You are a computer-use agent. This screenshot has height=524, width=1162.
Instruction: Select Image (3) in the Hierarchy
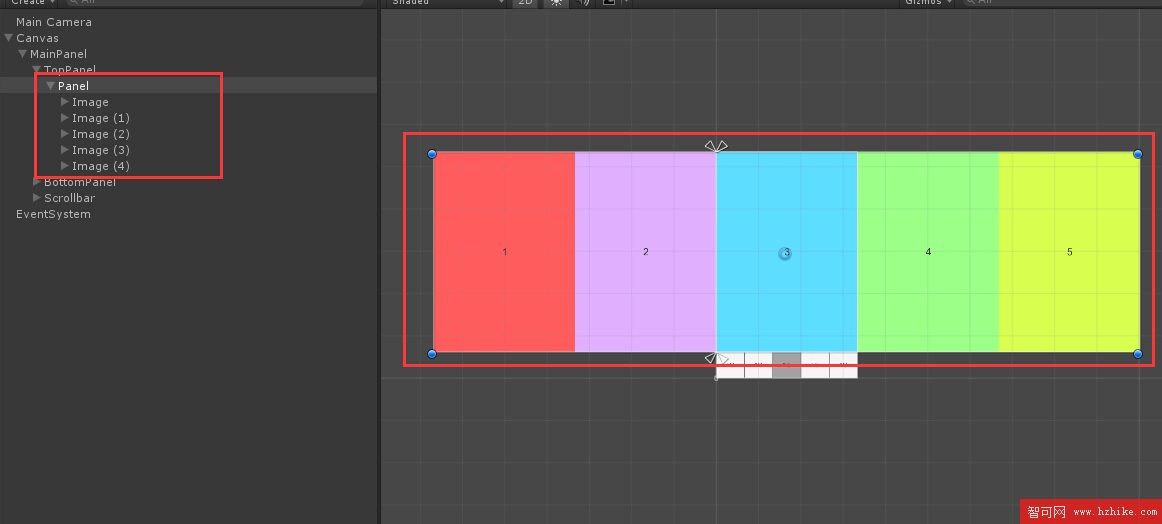point(101,150)
